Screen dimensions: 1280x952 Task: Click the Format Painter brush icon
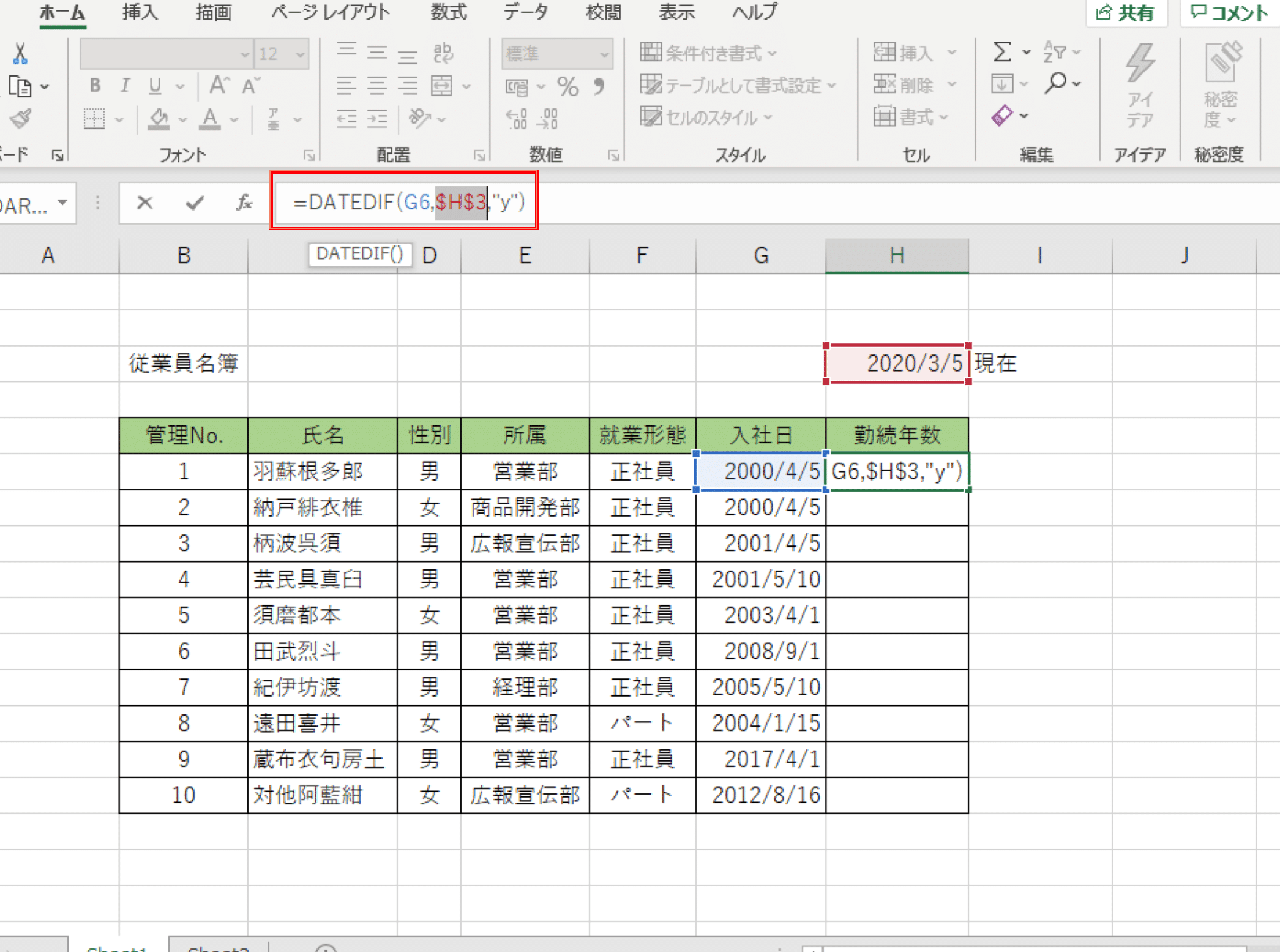click(20, 119)
